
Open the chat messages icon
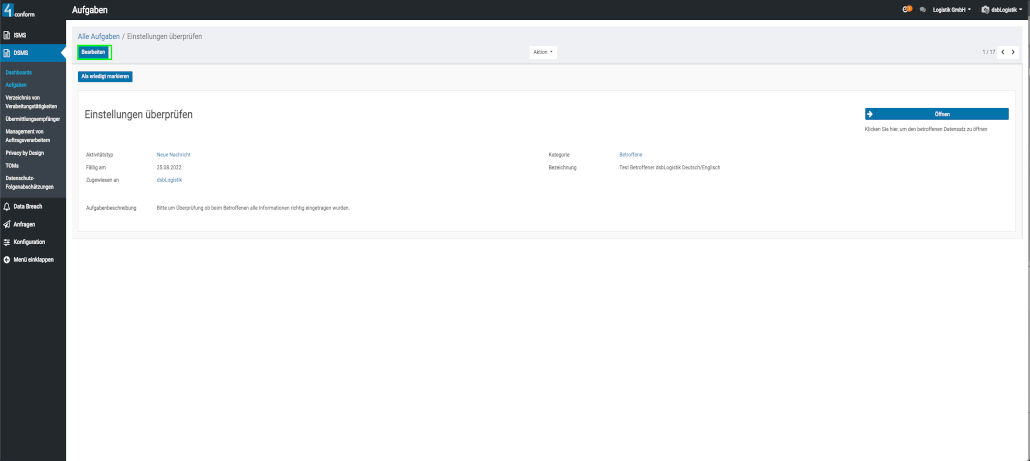pyautogui.click(x=922, y=9)
